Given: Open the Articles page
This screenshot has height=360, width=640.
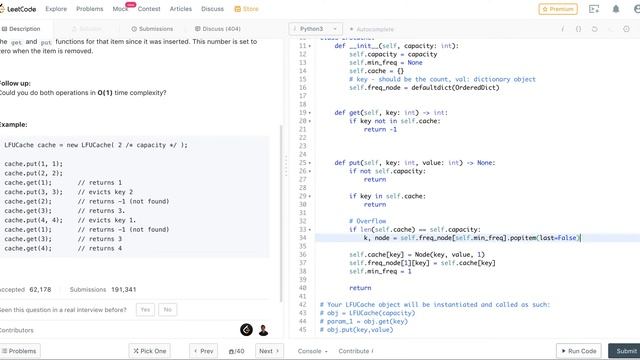Looking at the screenshot, I should [x=181, y=9].
